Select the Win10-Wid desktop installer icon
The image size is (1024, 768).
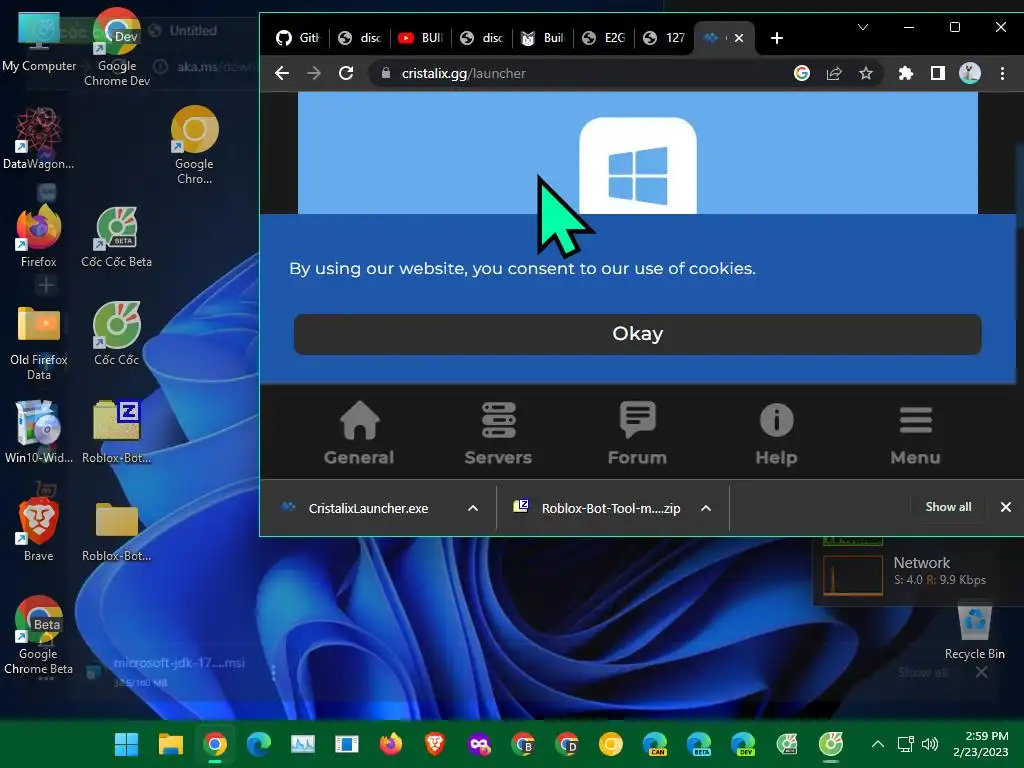click(39, 431)
